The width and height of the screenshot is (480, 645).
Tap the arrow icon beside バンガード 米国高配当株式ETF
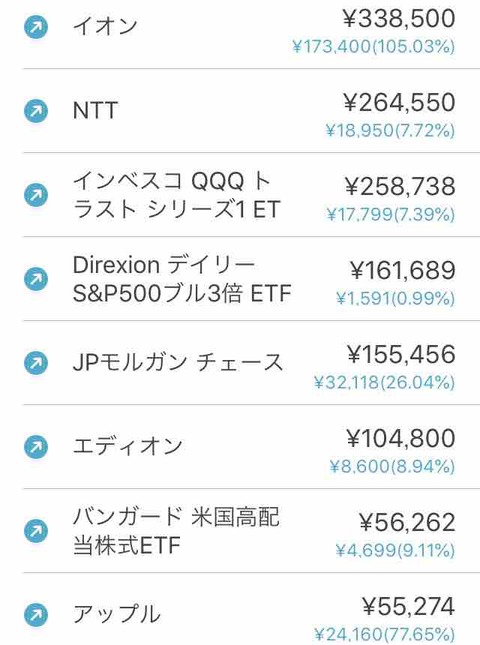(x=36, y=531)
